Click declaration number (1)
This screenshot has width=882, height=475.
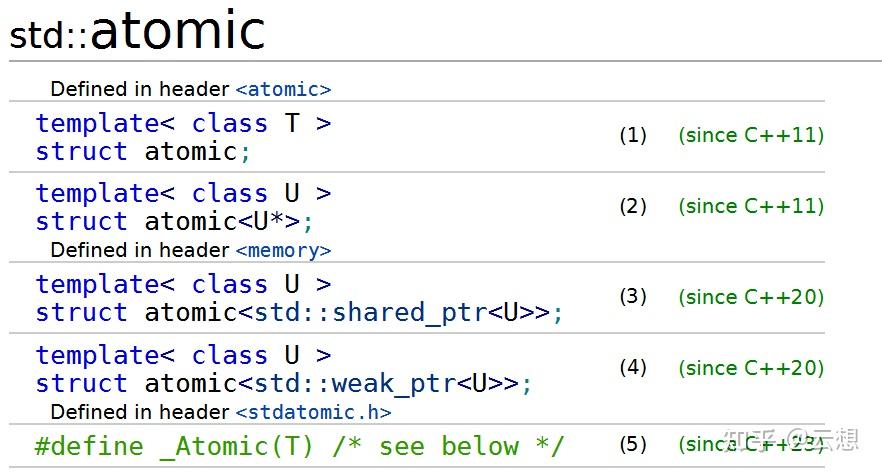pos(633,135)
